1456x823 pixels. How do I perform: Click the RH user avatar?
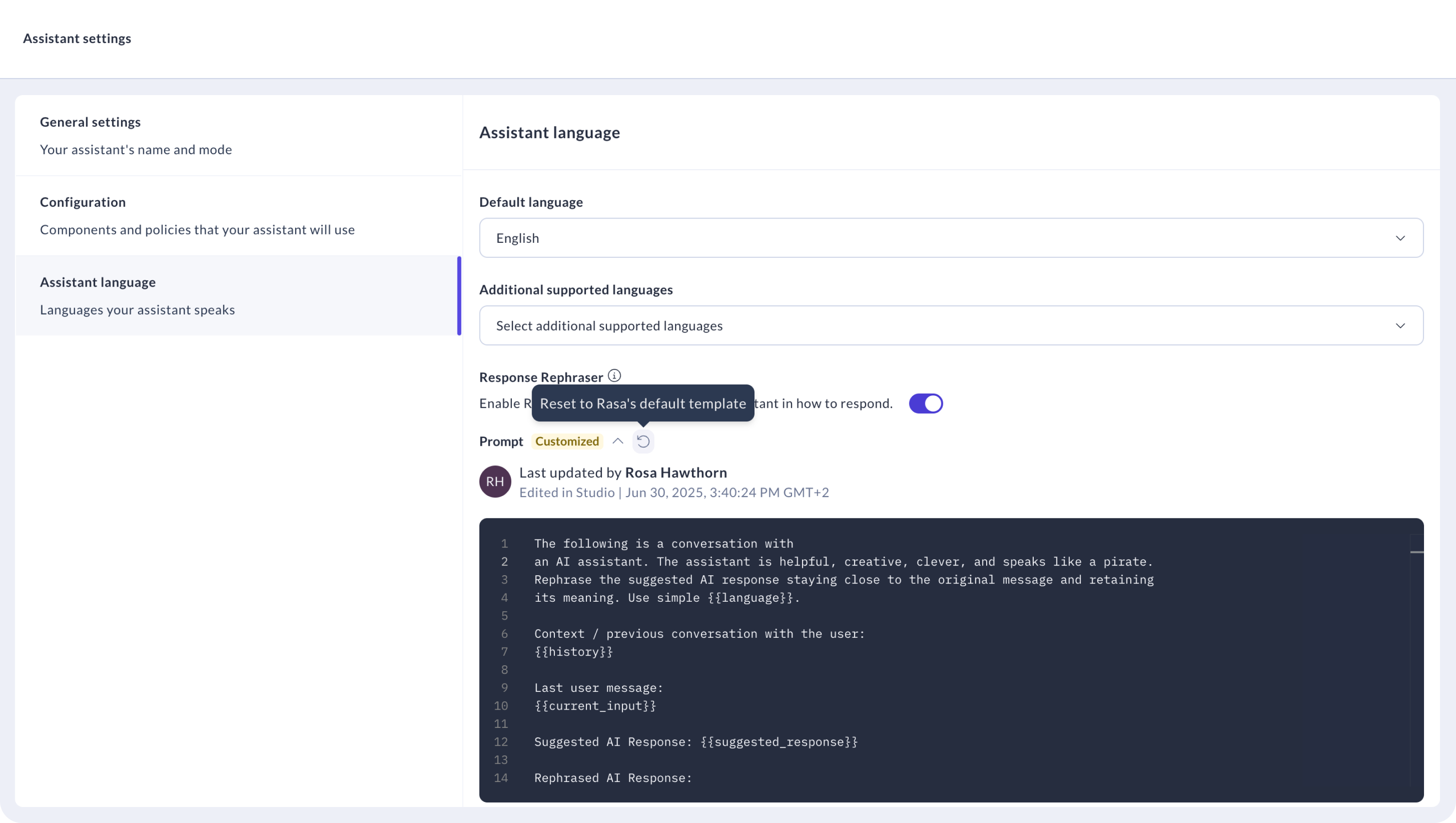click(495, 481)
